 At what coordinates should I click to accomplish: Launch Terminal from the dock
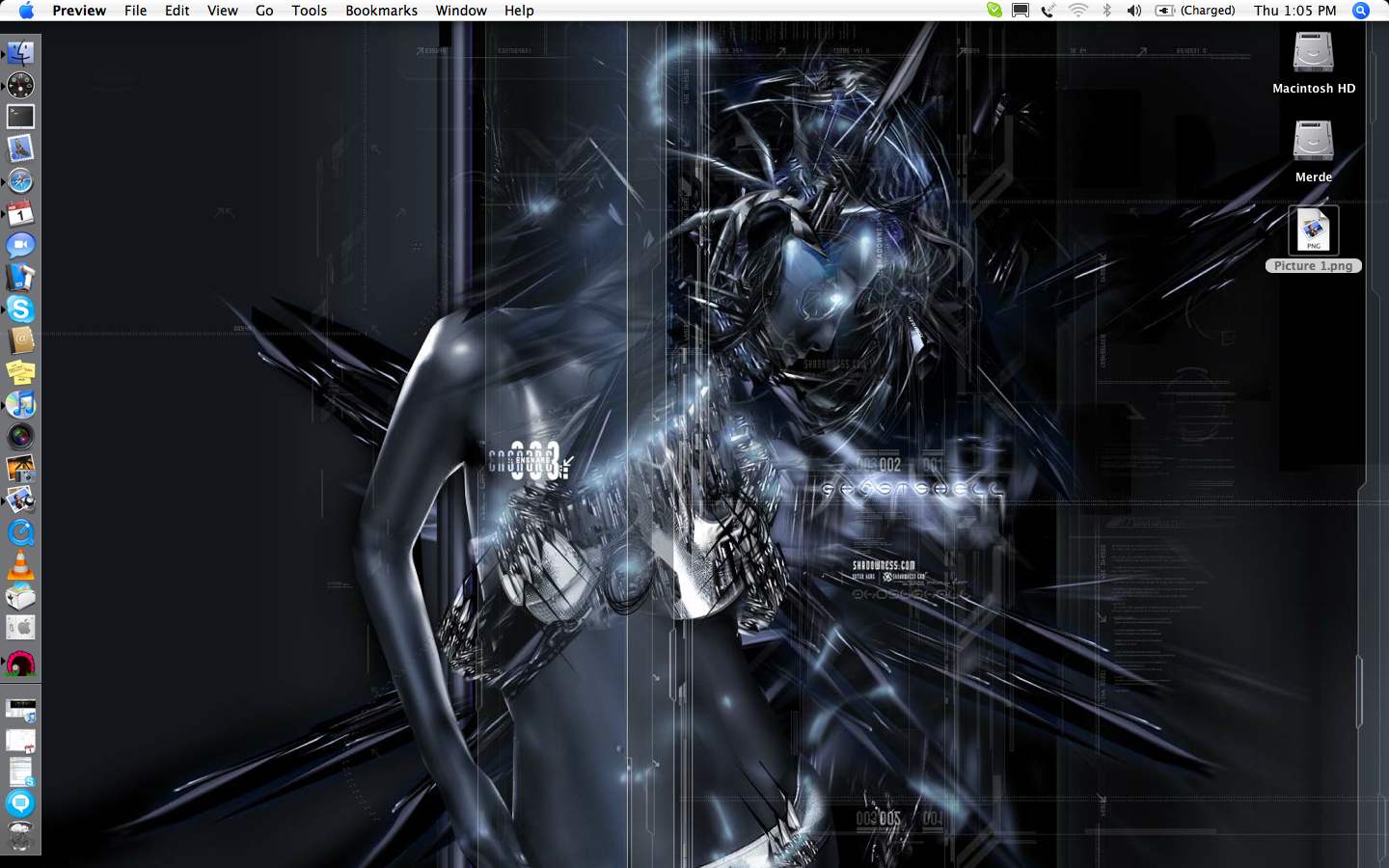click(20, 117)
